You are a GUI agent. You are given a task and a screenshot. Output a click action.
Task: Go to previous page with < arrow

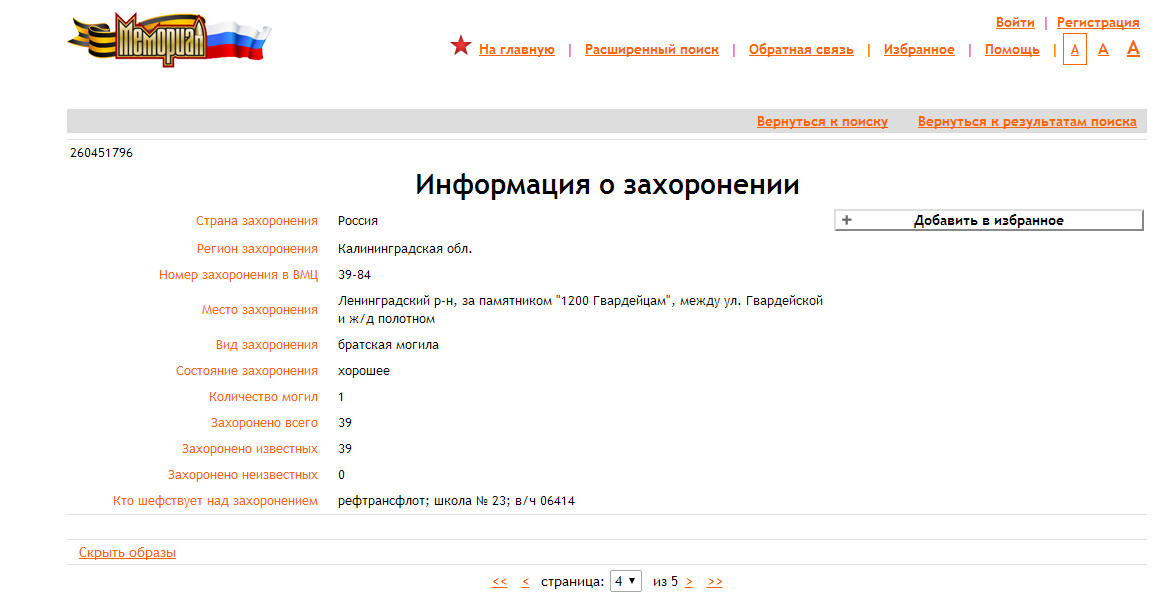click(x=526, y=582)
